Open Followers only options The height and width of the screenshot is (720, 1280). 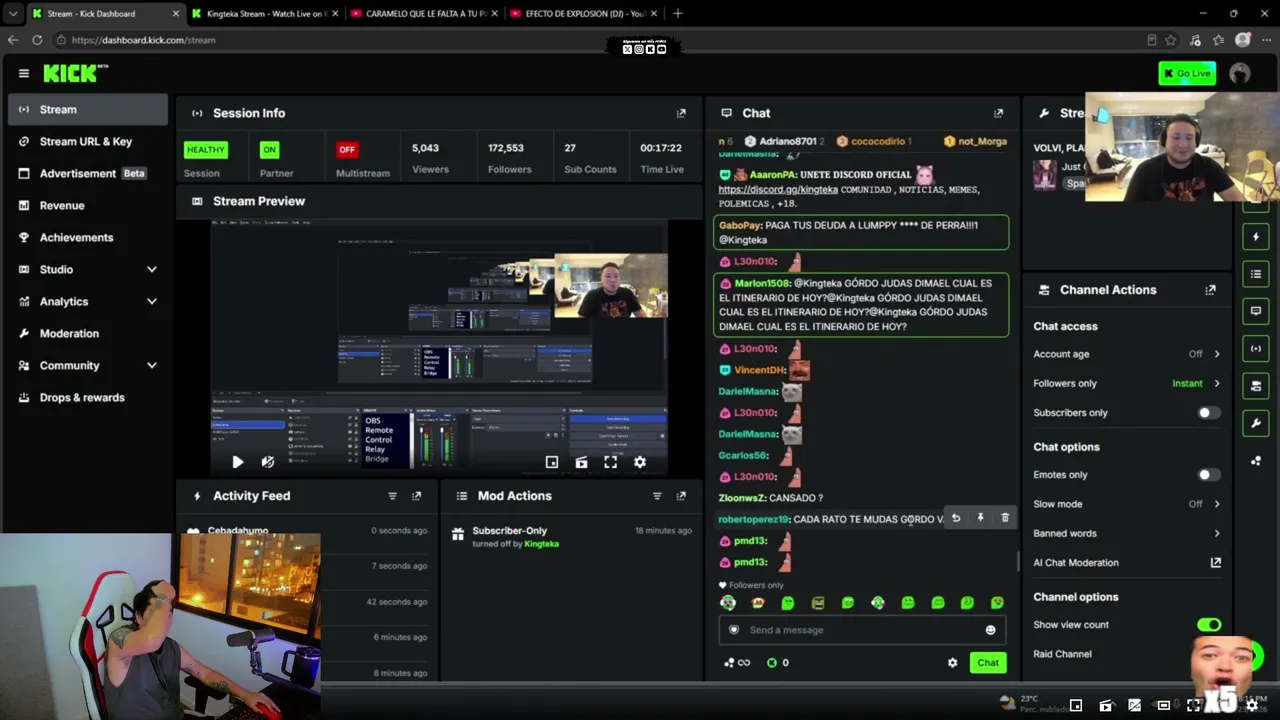click(1127, 383)
